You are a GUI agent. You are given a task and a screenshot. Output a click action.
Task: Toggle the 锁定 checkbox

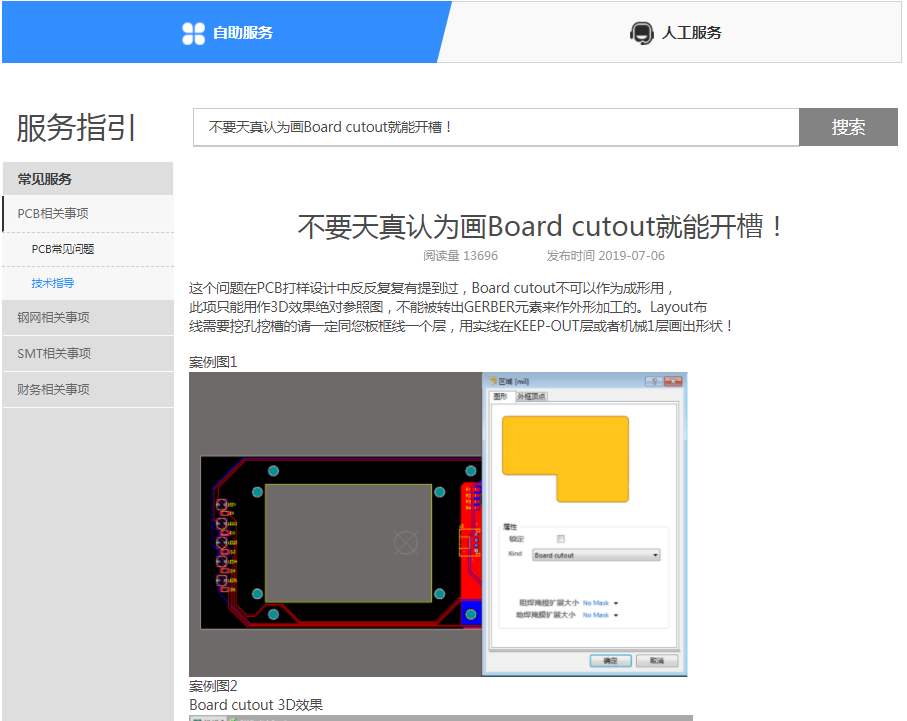(561, 539)
